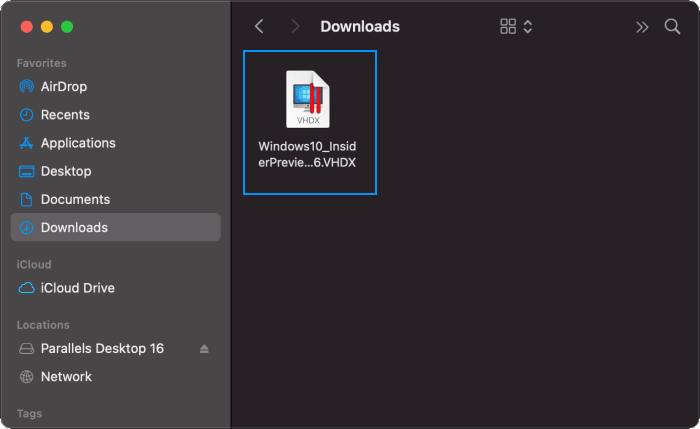Open the Recents sidebar item
This screenshot has width=700, height=429.
pos(65,115)
